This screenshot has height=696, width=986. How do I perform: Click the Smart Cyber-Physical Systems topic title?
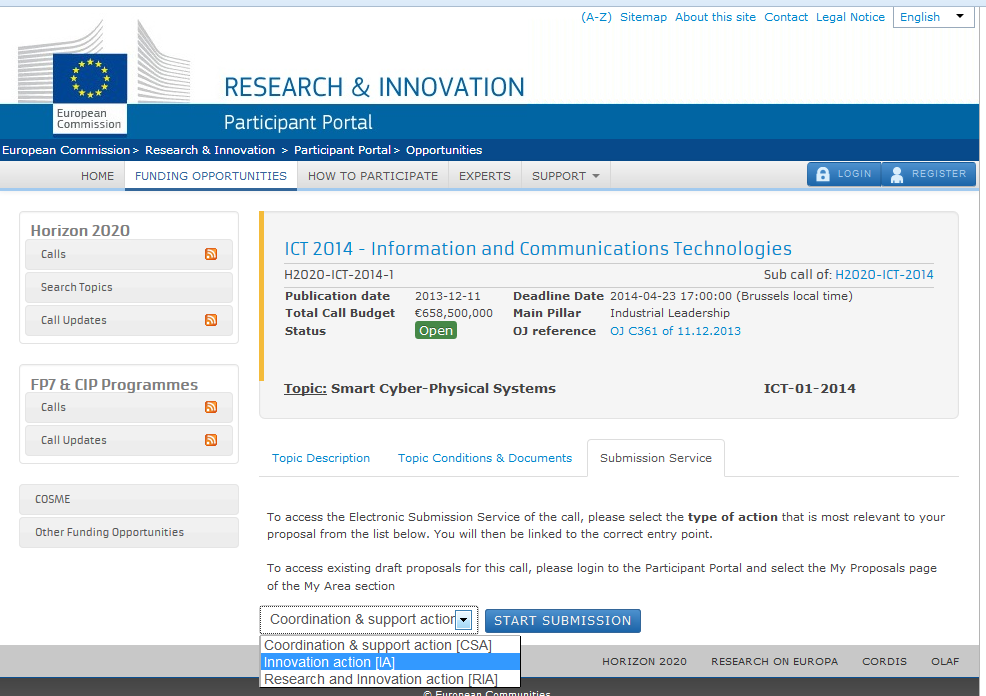coord(443,389)
